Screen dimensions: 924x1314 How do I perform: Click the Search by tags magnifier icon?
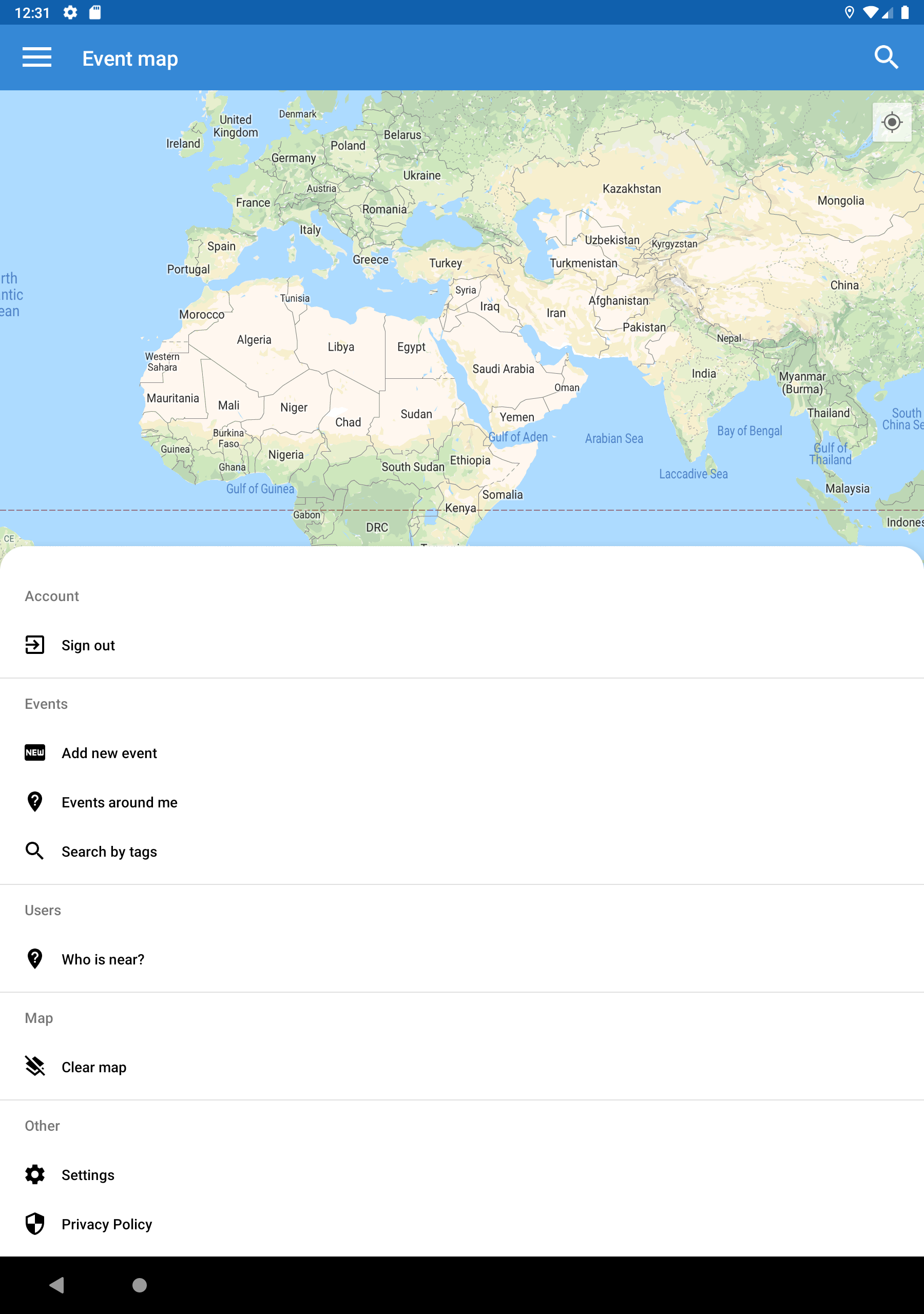[35, 851]
